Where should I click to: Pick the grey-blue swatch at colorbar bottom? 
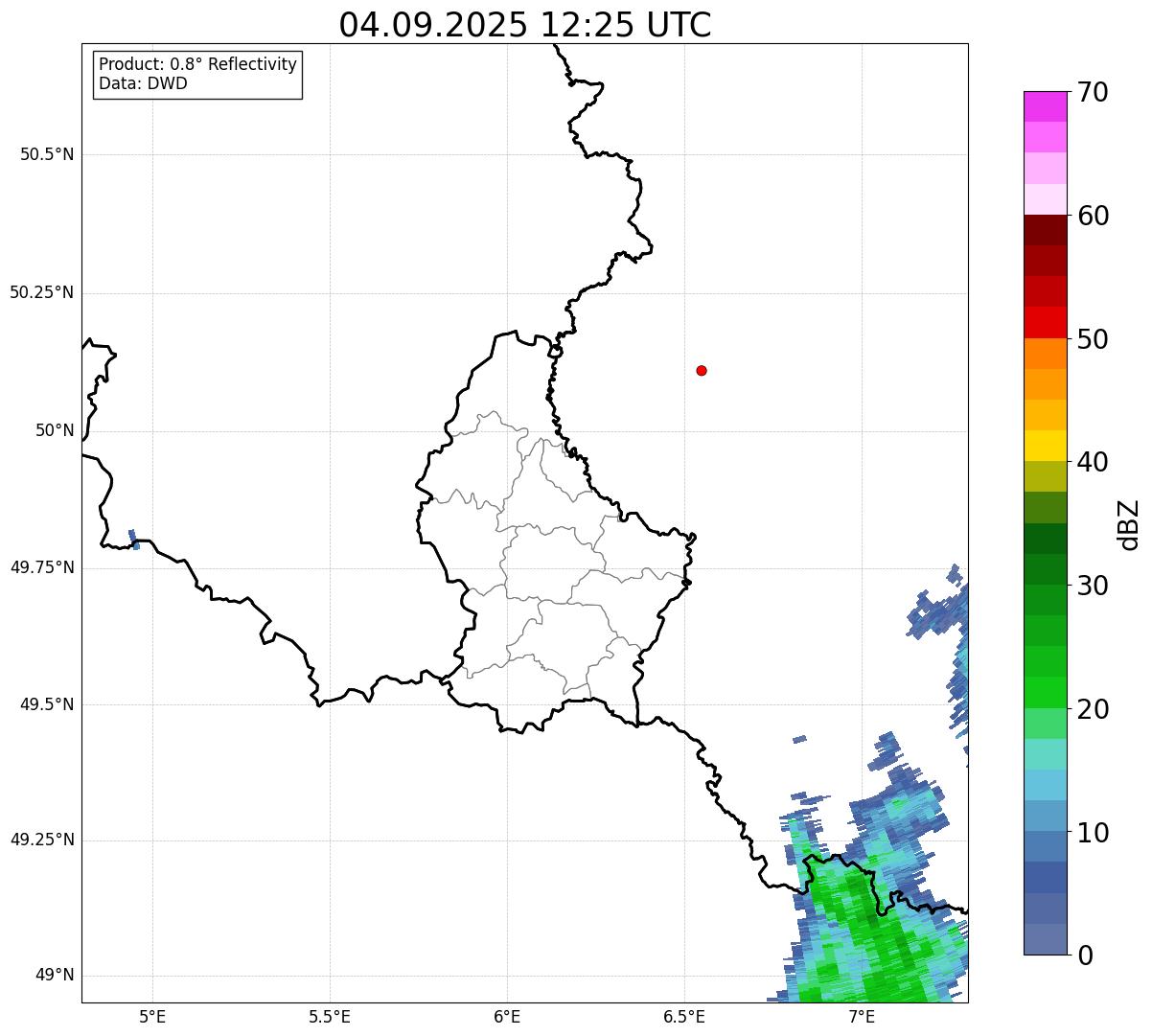[1045, 939]
